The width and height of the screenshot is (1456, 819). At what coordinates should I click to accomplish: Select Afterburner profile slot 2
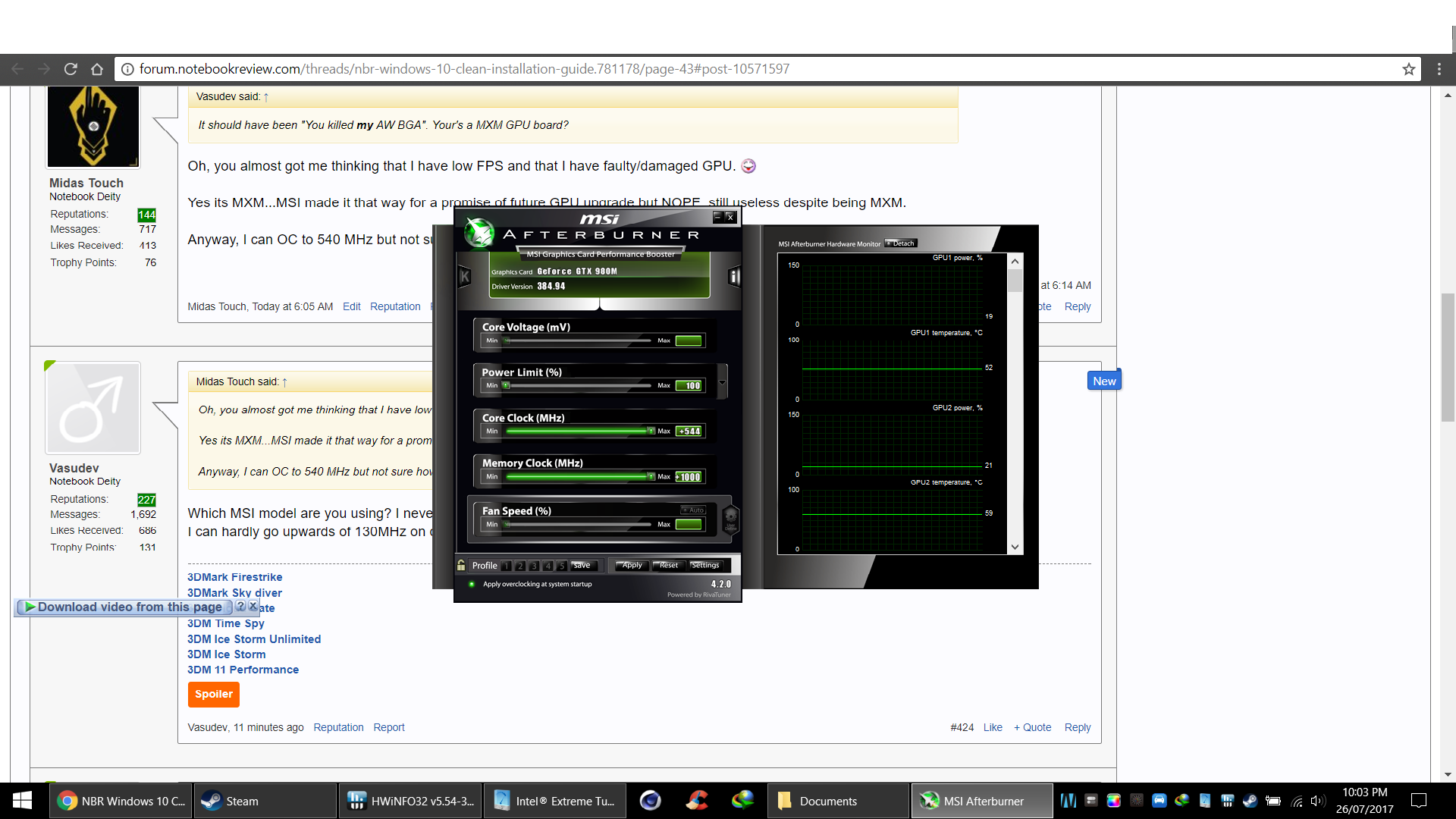520,566
